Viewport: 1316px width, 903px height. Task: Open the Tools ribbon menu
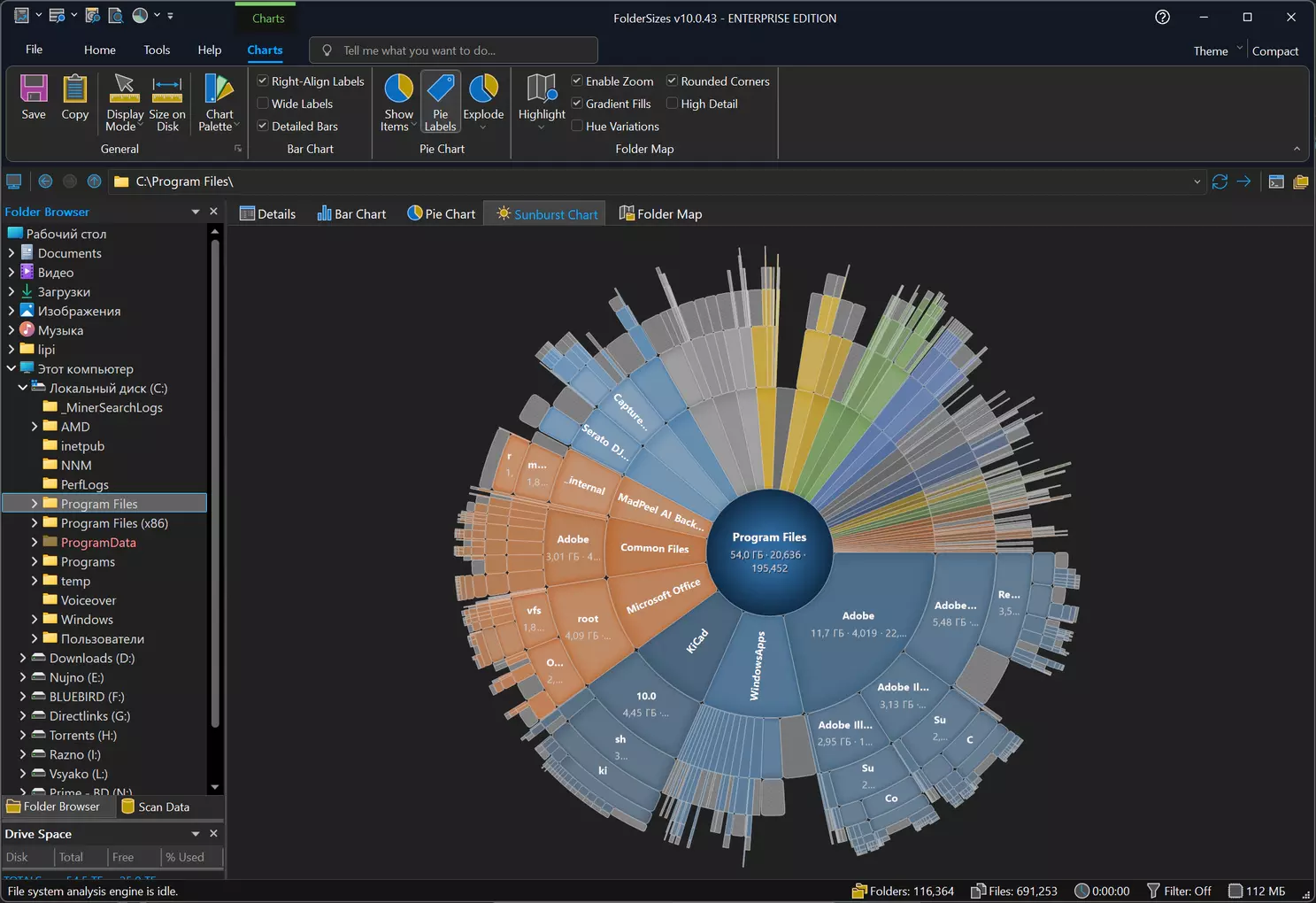(x=157, y=50)
